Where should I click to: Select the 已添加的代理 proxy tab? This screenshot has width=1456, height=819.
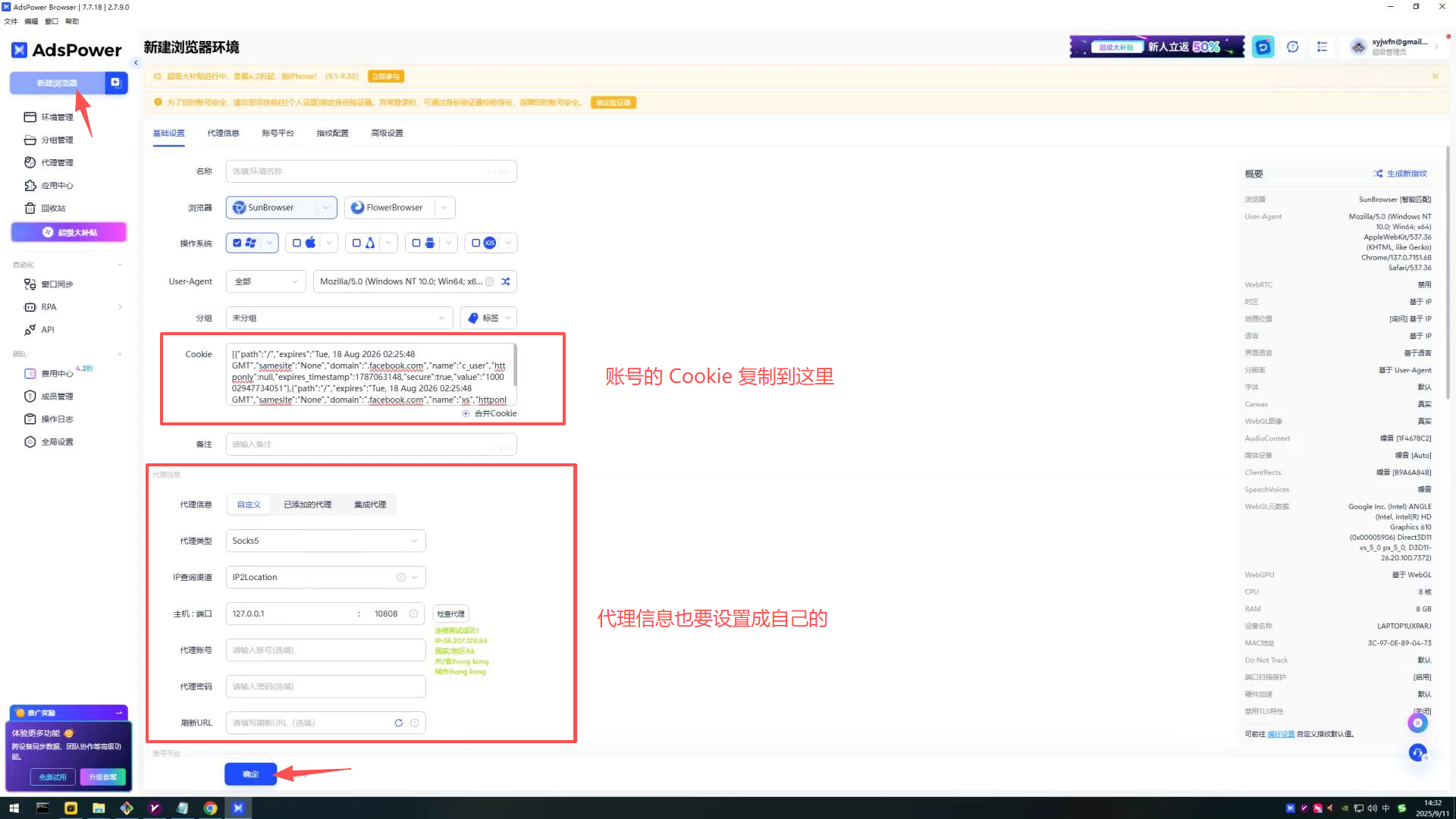point(307,504)
